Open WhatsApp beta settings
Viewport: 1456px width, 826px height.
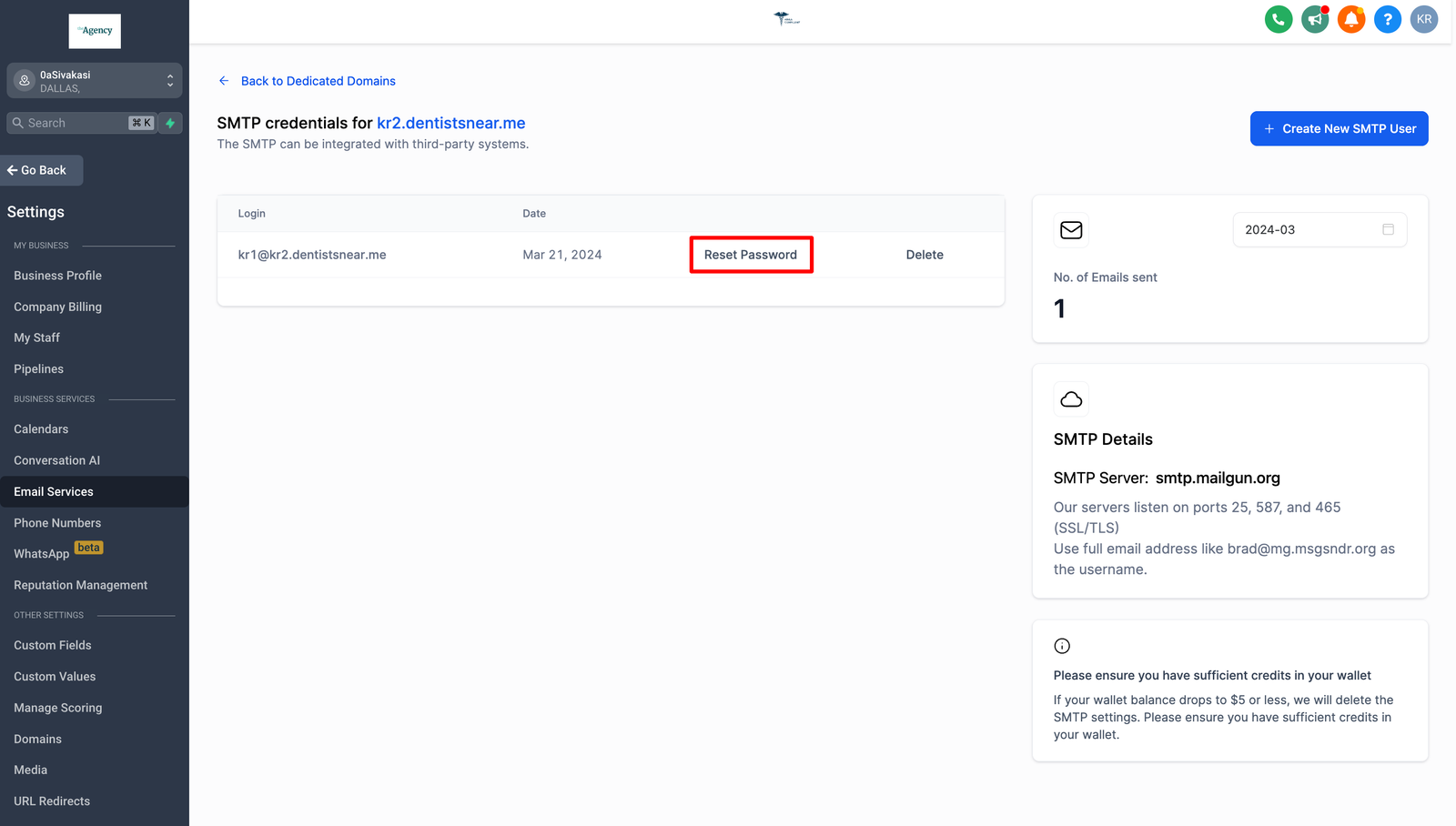coord(42,554)
